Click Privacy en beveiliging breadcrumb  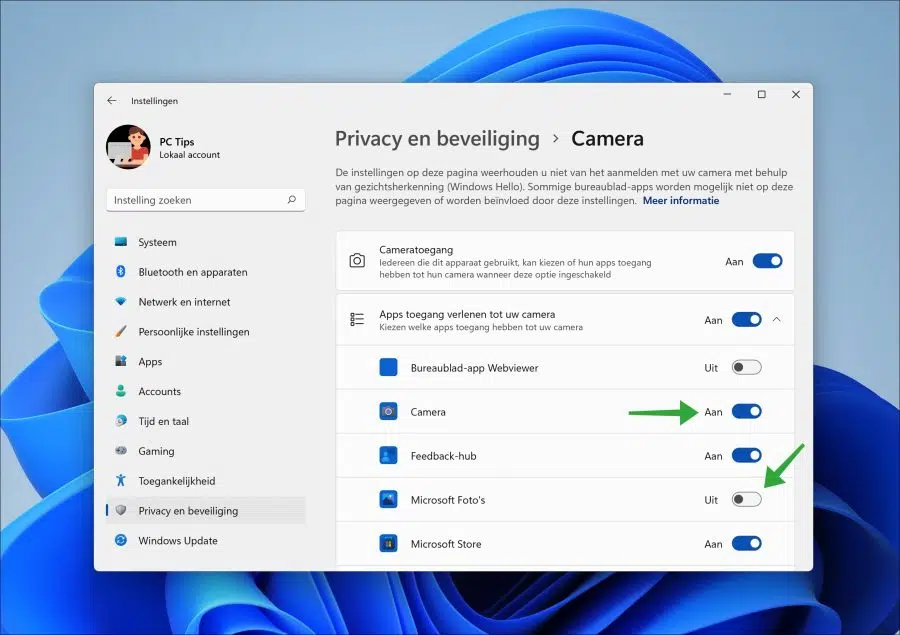click(x=437, y=139)
